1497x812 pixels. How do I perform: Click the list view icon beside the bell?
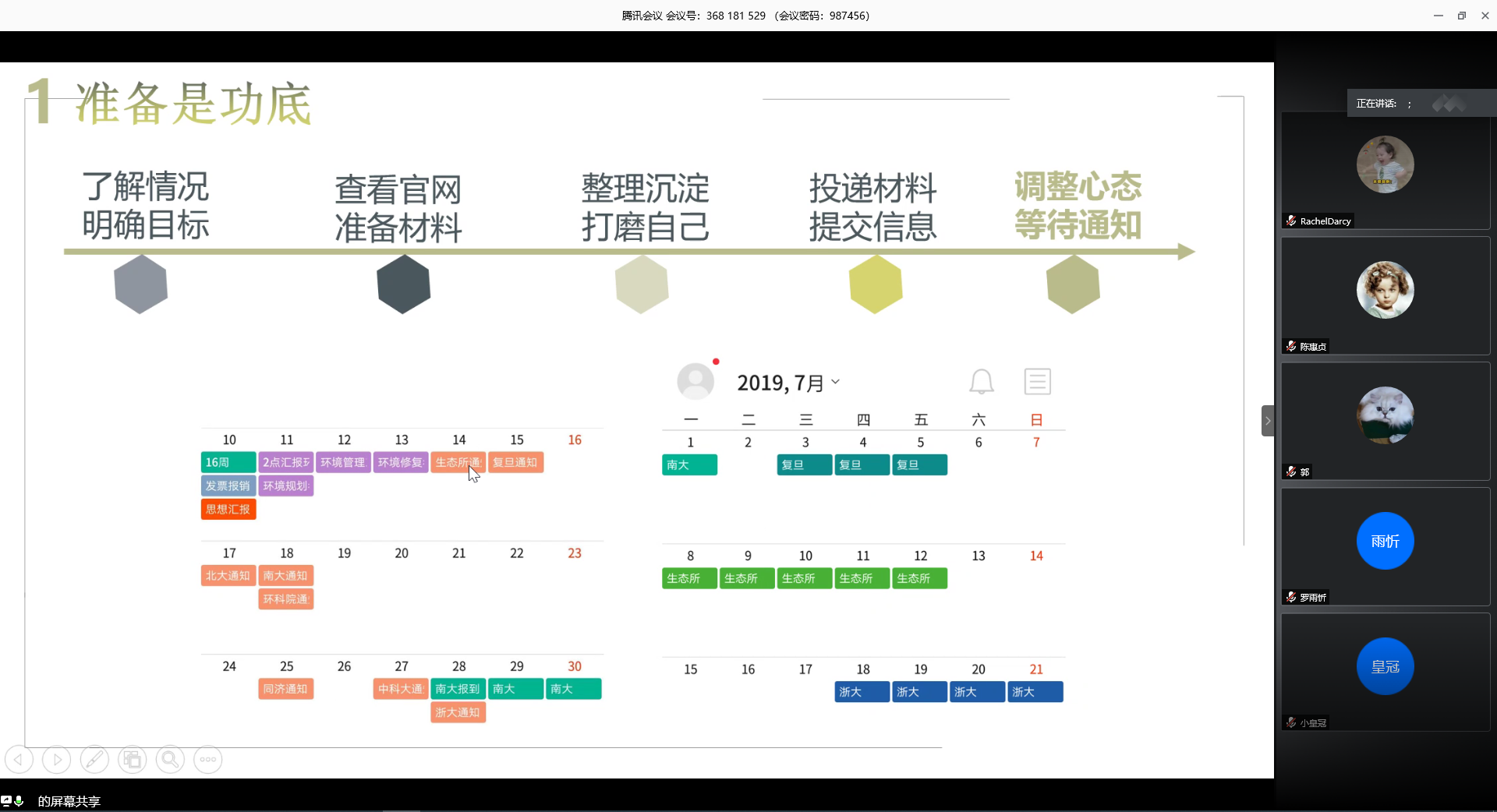1037,382
